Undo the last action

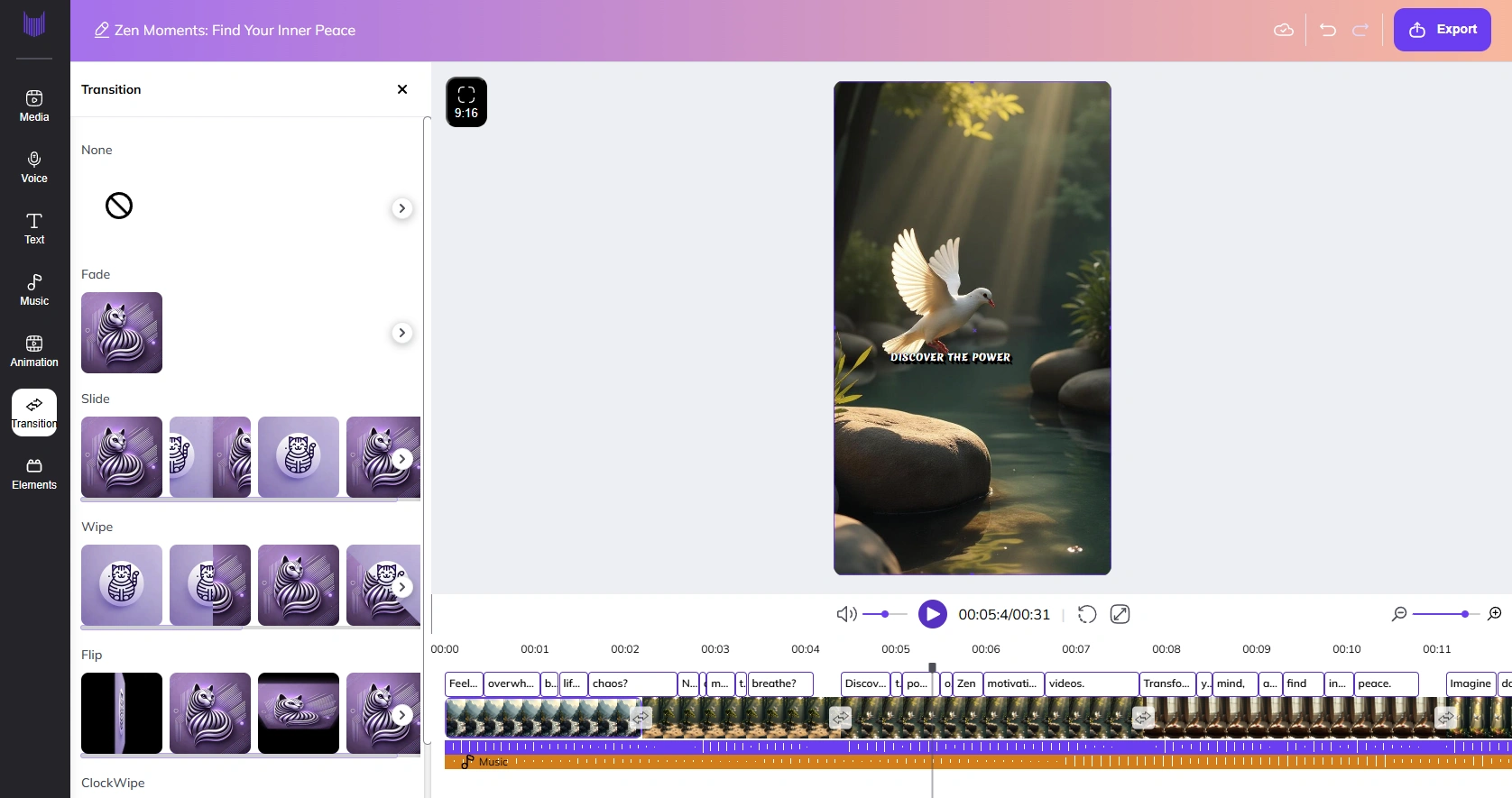1328,30
